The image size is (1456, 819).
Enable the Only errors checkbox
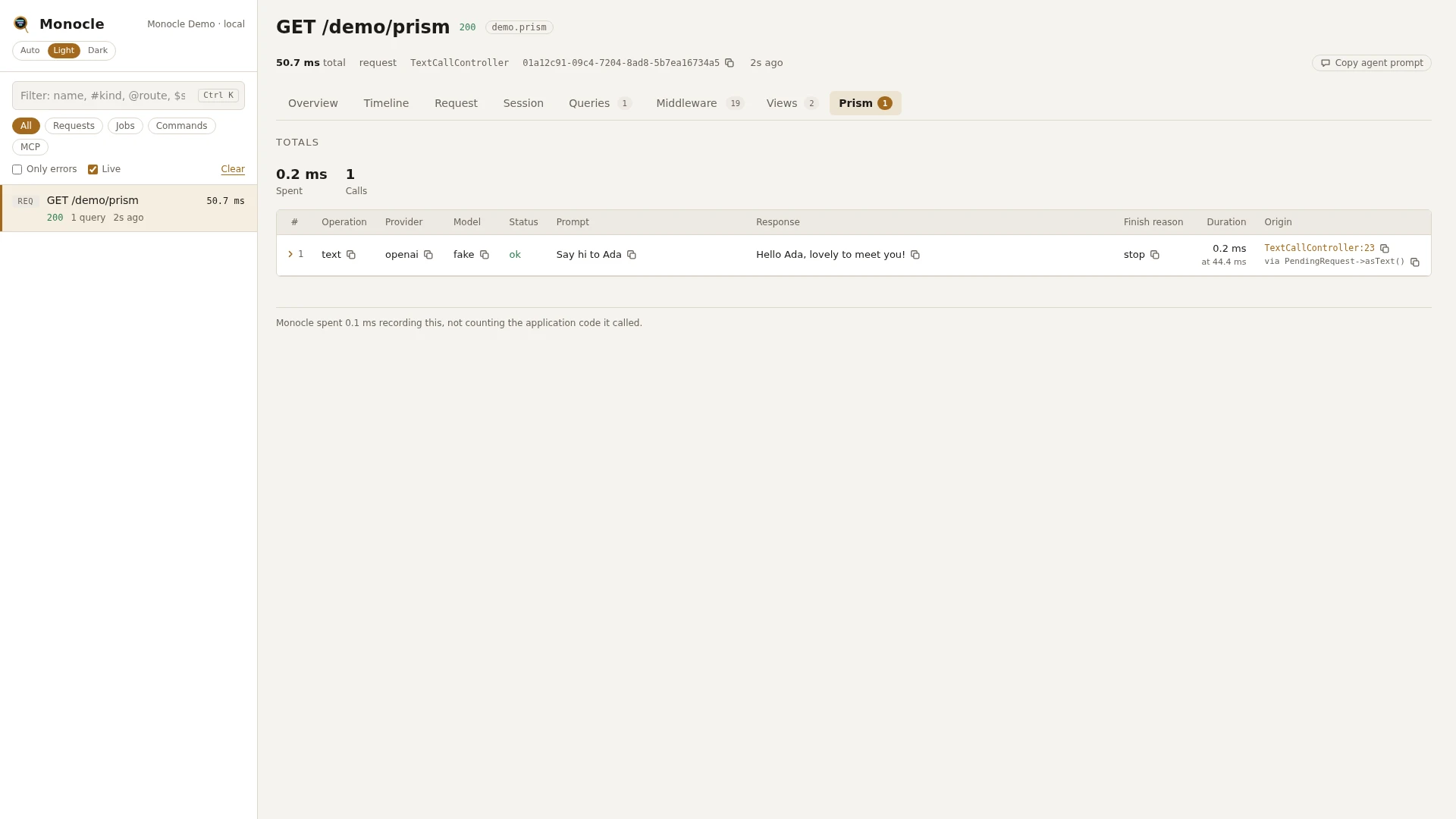[17, 170]
